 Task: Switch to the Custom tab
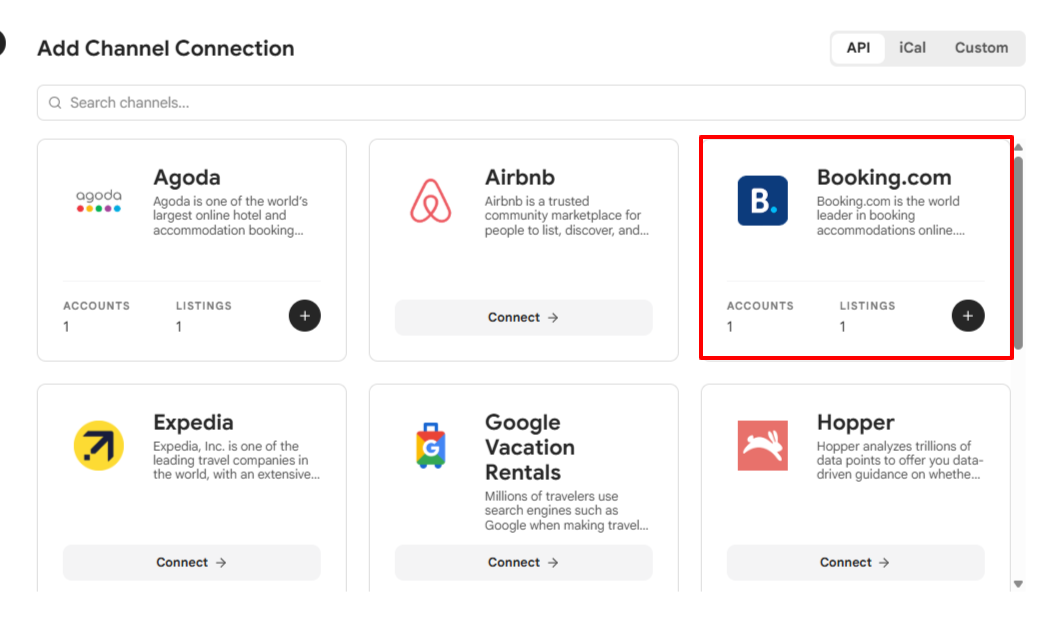(x=981, y=48)
